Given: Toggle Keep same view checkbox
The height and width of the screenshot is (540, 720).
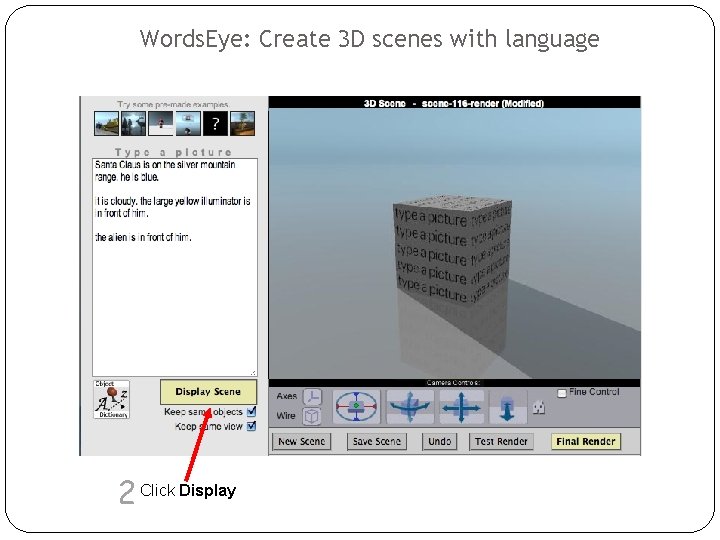Looking at the screenshot, I should tap(251, 426).
